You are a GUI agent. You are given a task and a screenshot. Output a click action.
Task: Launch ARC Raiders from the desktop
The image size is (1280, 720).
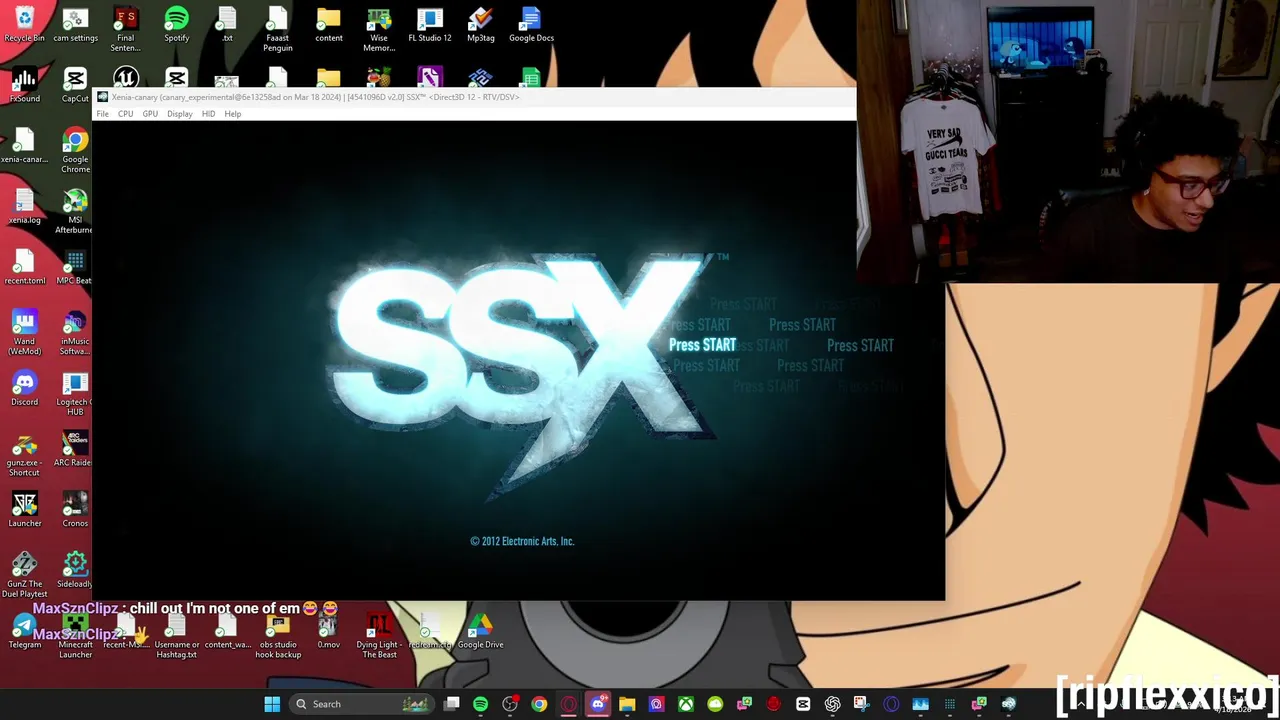(x=75, y=449)
